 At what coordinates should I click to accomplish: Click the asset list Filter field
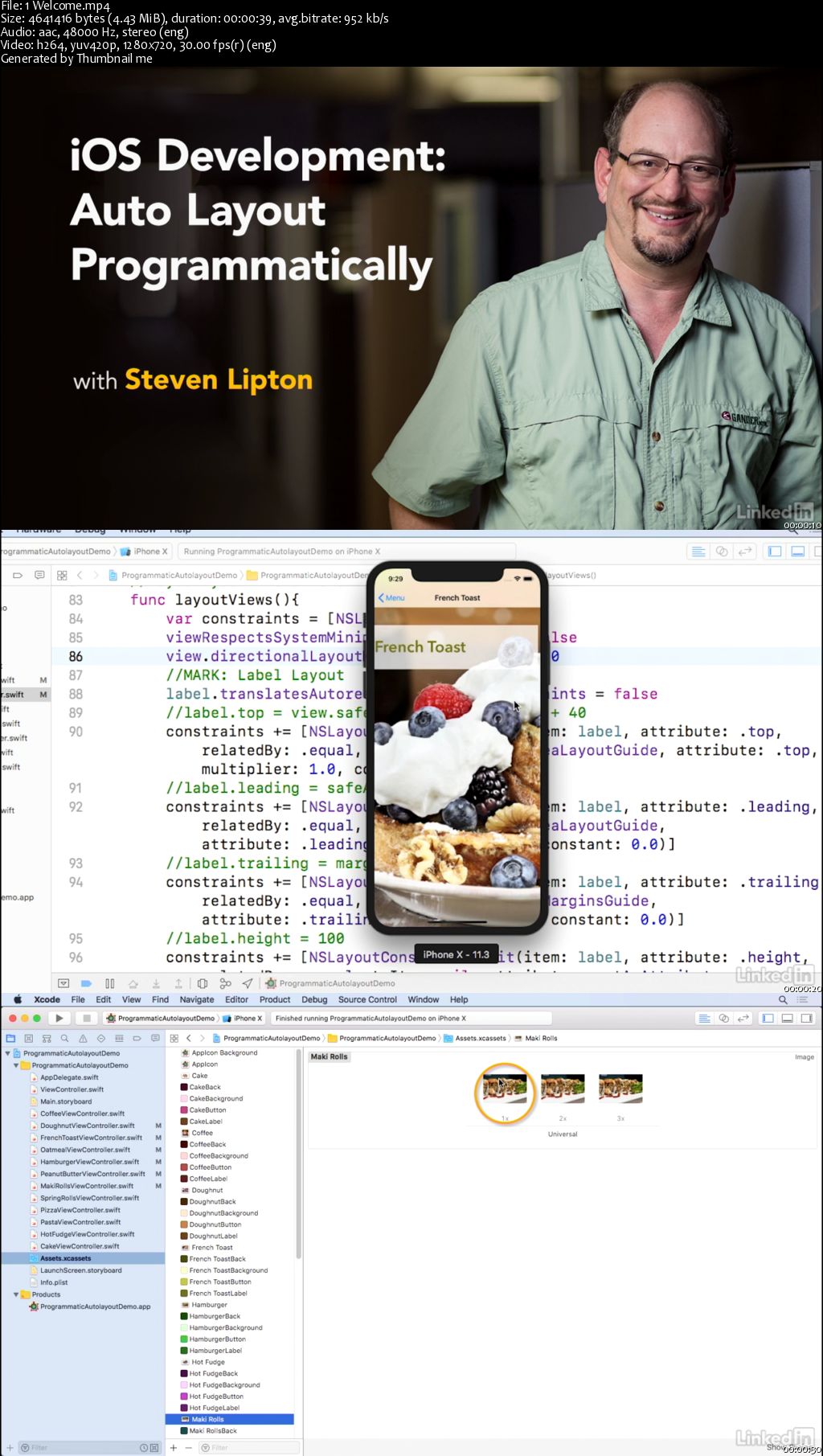249,1447
